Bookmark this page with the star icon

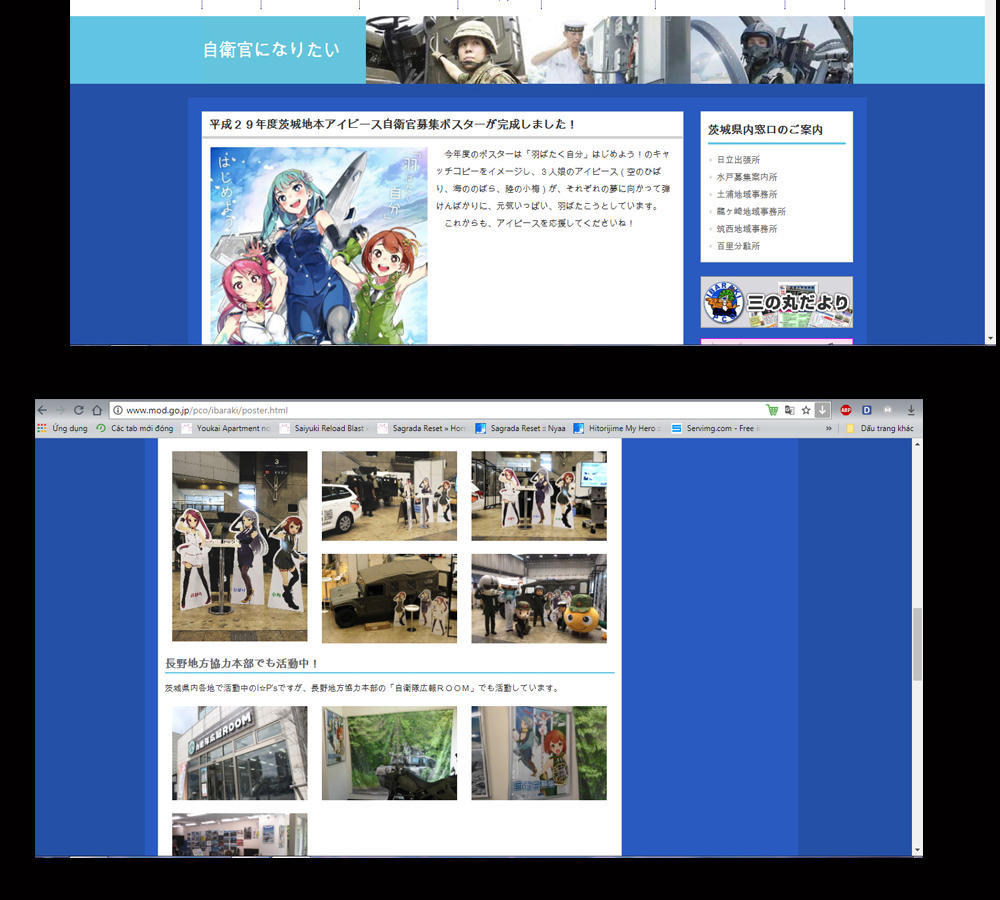coord(806,410)
